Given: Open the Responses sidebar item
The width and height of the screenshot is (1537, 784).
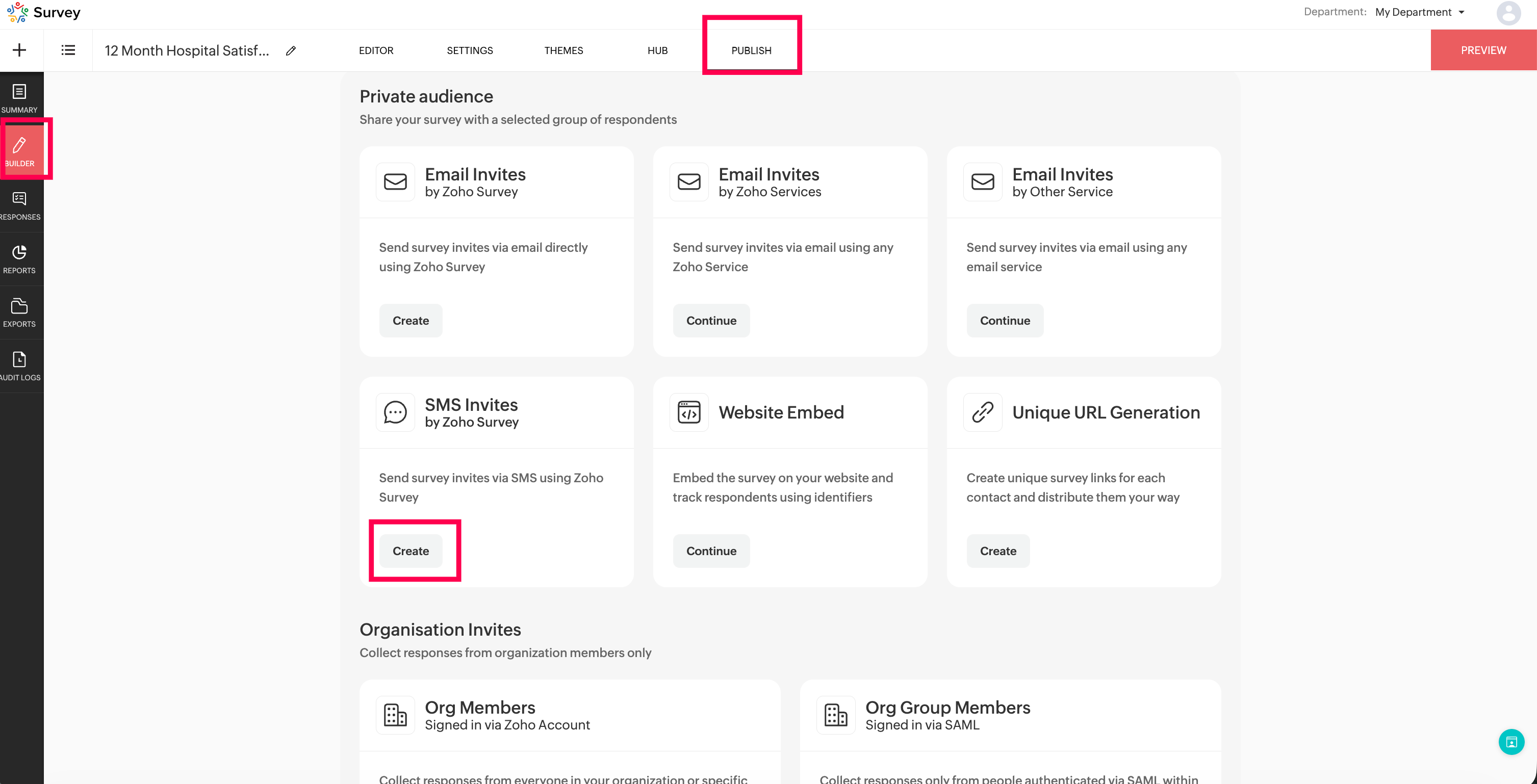Looking at the screenshot, I should pyautogui.click(x=20, y=206).
